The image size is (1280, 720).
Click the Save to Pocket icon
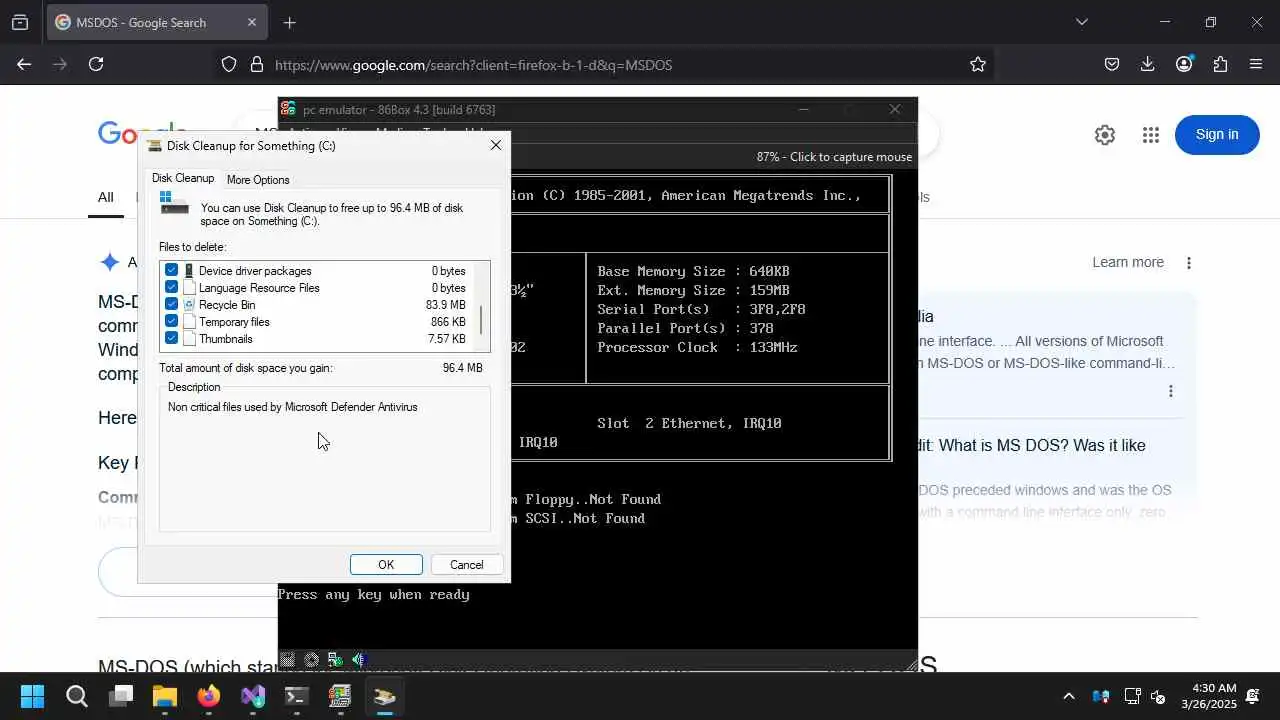pyautogui.click(x=1112, y=64)
